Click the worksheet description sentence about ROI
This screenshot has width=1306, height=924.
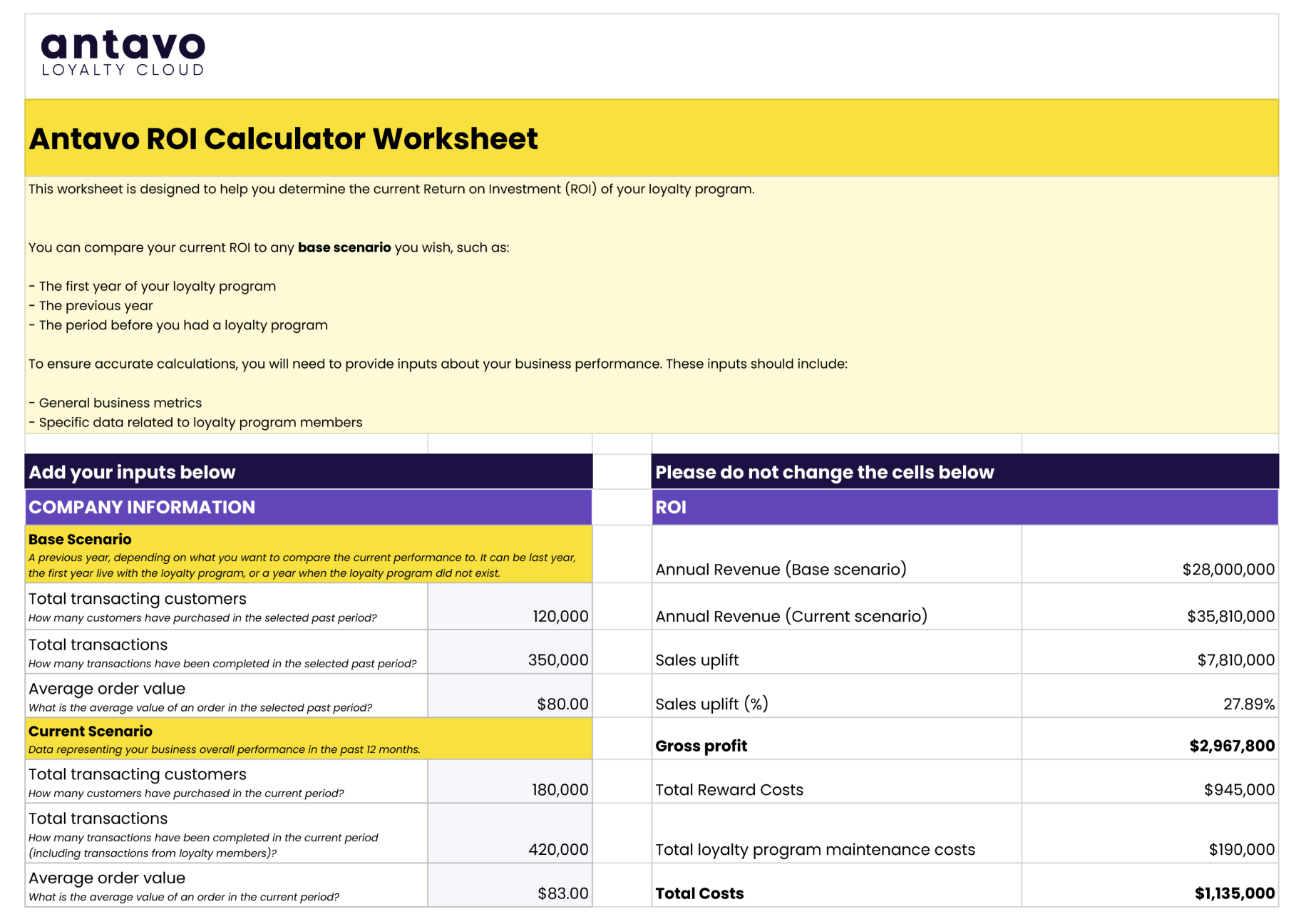(391, 189)
